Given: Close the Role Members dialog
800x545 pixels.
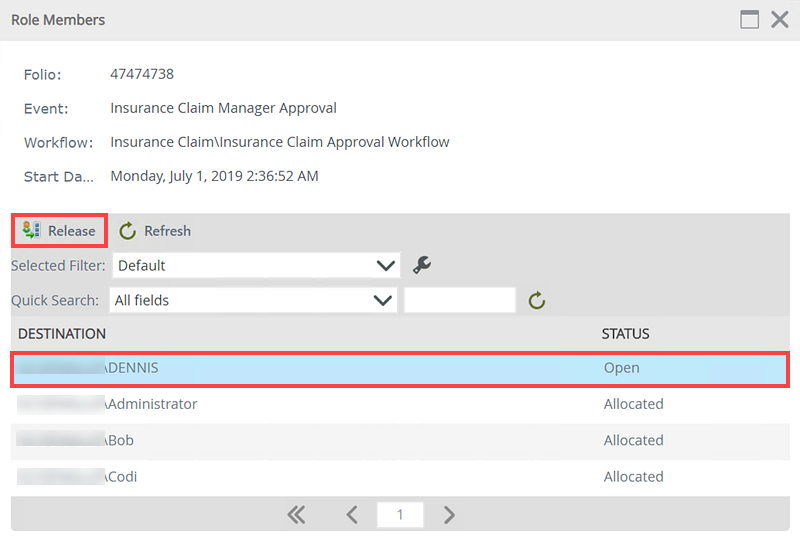Looking at the screenshot, I should pyautogui.click(x=780, y=19).
